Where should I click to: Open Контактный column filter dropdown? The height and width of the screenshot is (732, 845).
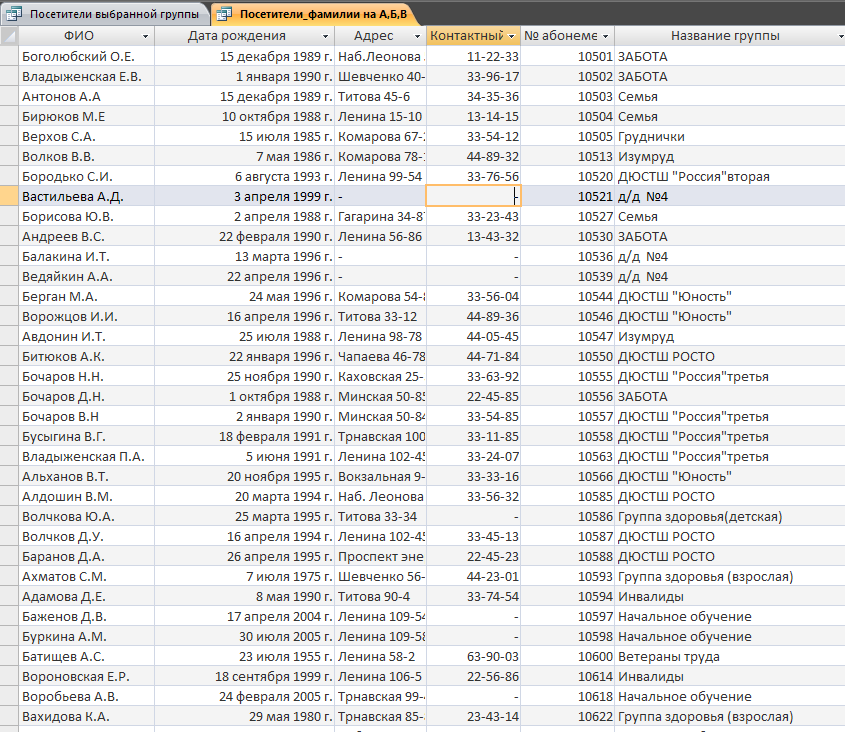pos(511,37)
